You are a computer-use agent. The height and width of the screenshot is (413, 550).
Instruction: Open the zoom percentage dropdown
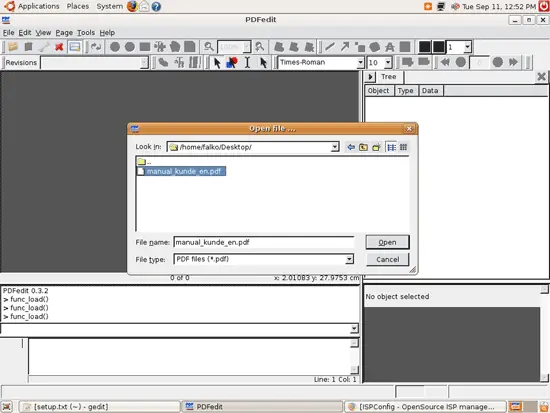click(247, 47)
